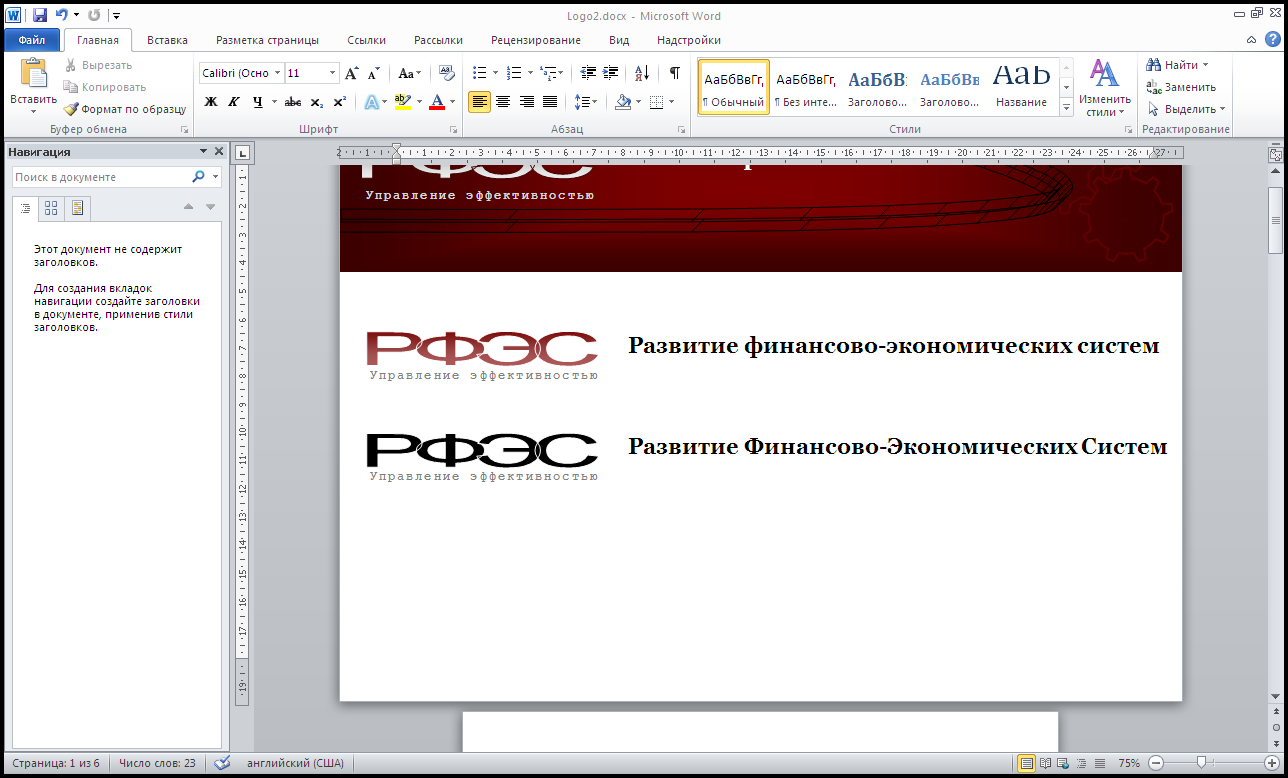Screen dimensions: 1288x778
Task: Switch to the Insert (Вставка) tab
Action: point(167,40)
